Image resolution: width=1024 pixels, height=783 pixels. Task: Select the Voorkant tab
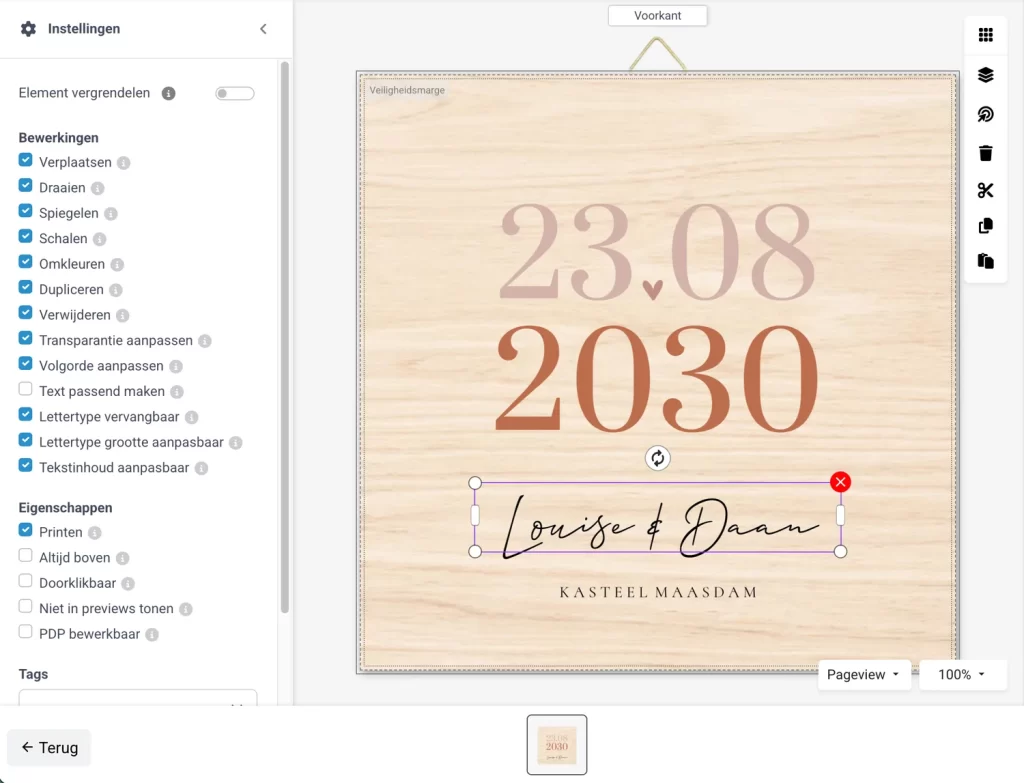coord(657,15)
